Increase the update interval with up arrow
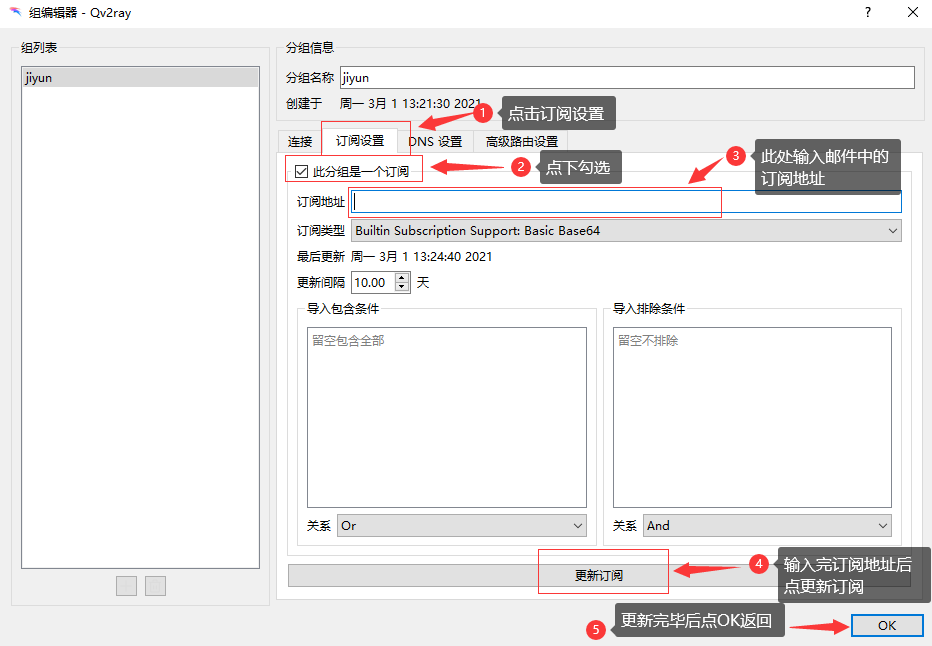932x646 pixels. click(402, 278)
